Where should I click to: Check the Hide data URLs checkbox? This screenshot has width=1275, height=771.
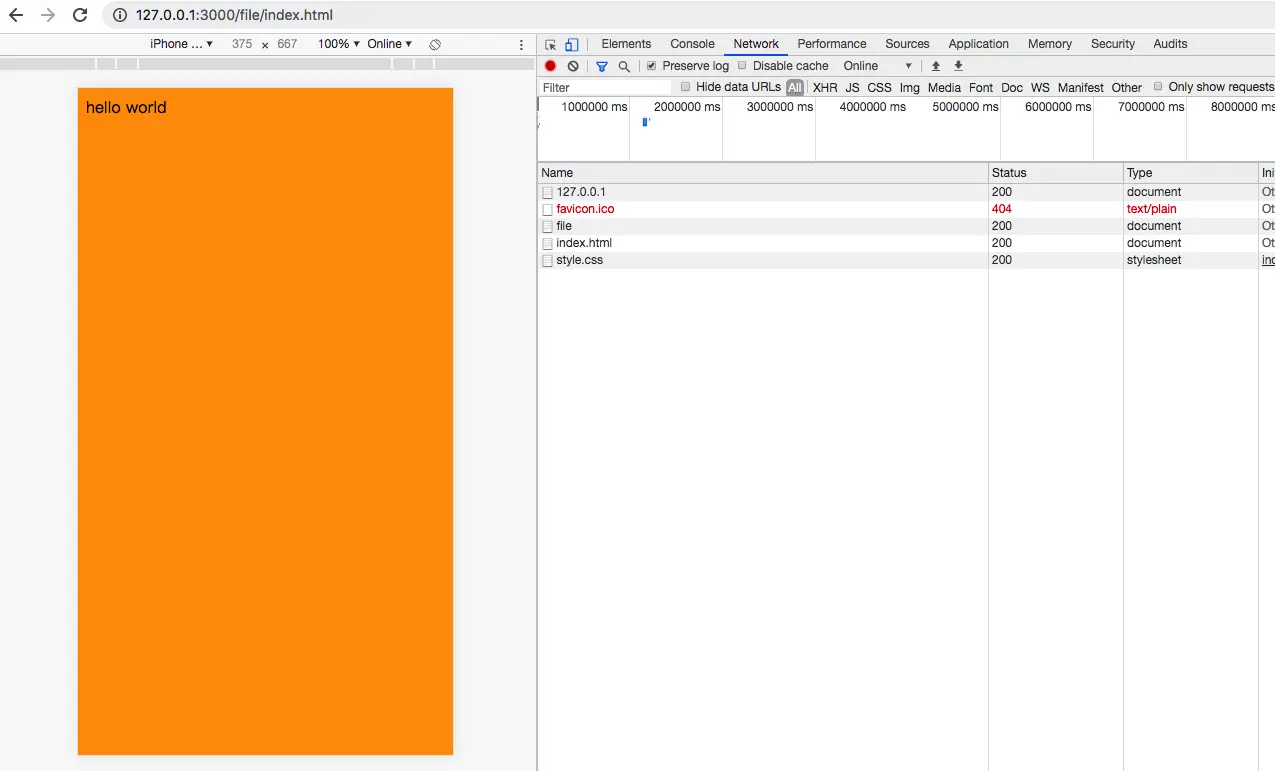685,87
